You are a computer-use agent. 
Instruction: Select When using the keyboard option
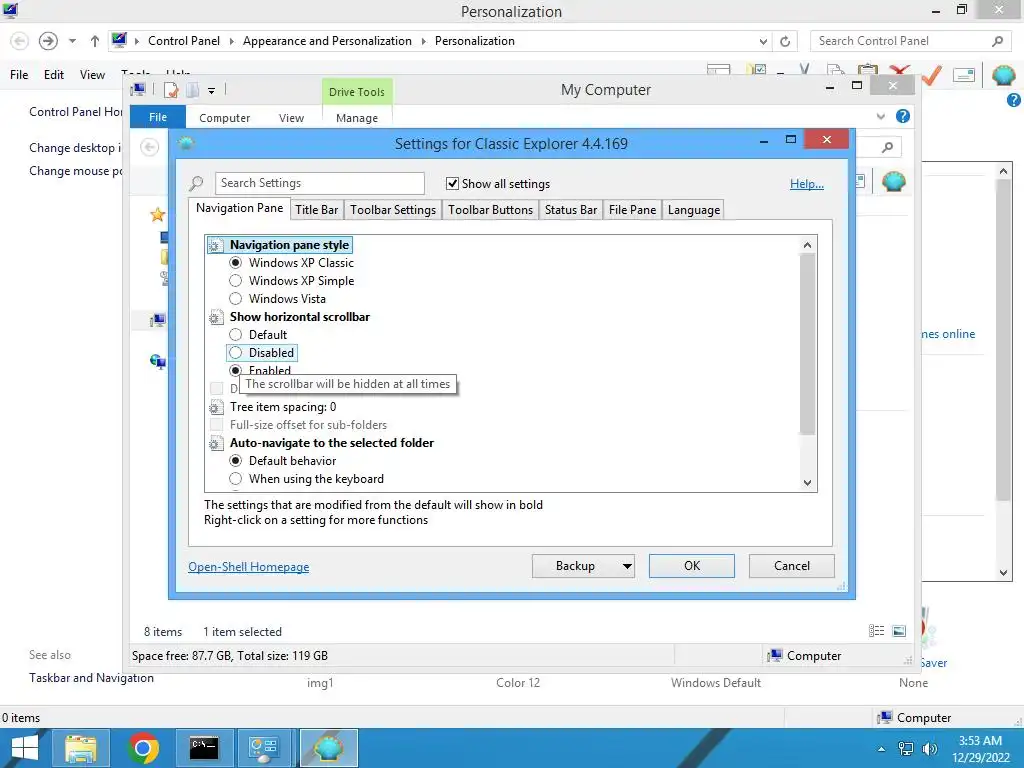pyautogui.click(x=236, y=479)
